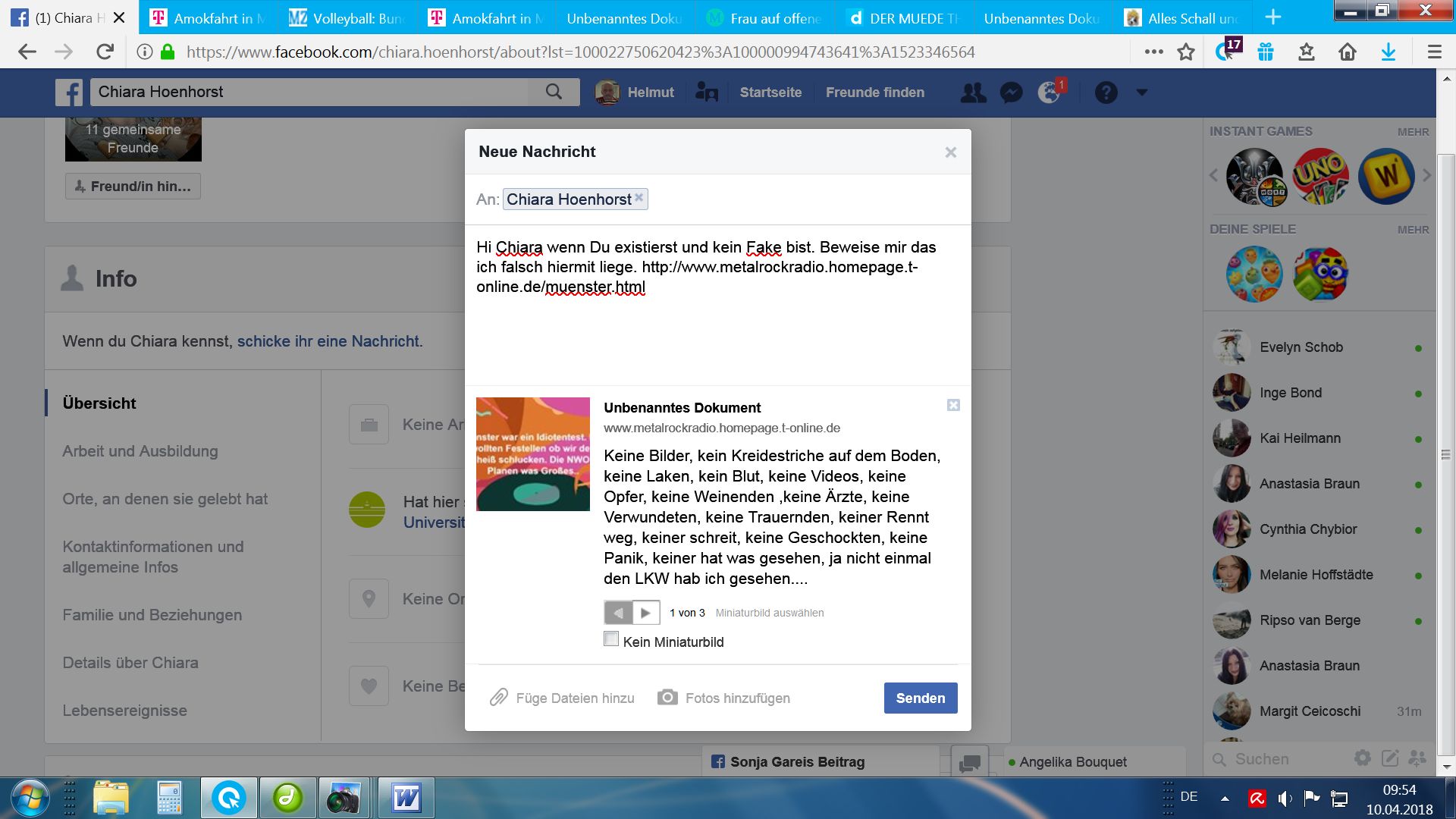Click the Facebook logo icon
The width and height of the screenshot is (1456, 819).
point(69,93)
